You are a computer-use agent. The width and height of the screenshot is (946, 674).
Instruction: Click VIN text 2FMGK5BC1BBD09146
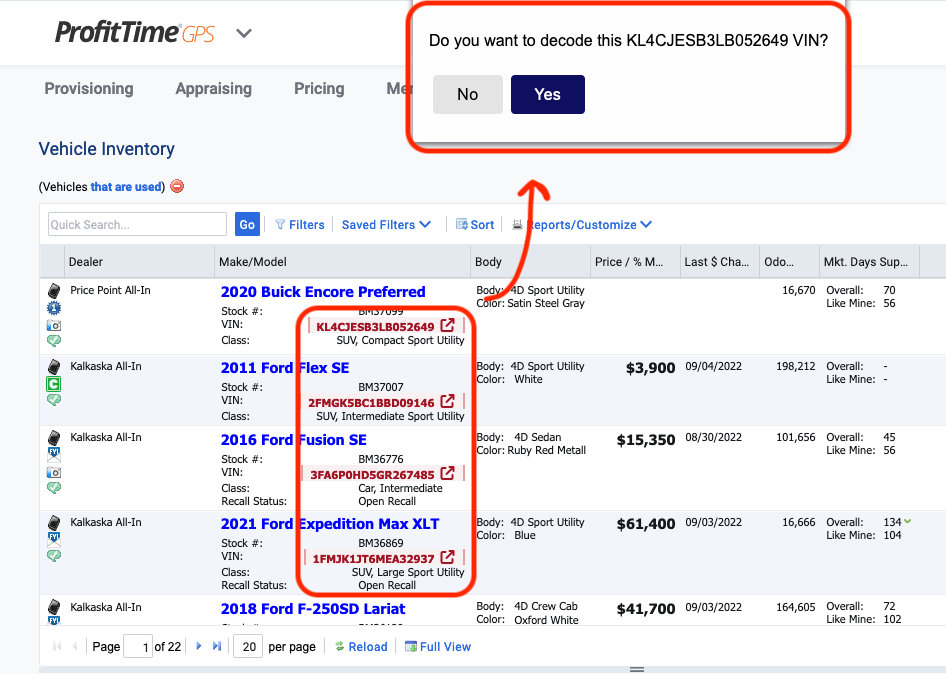pos(371,402)
